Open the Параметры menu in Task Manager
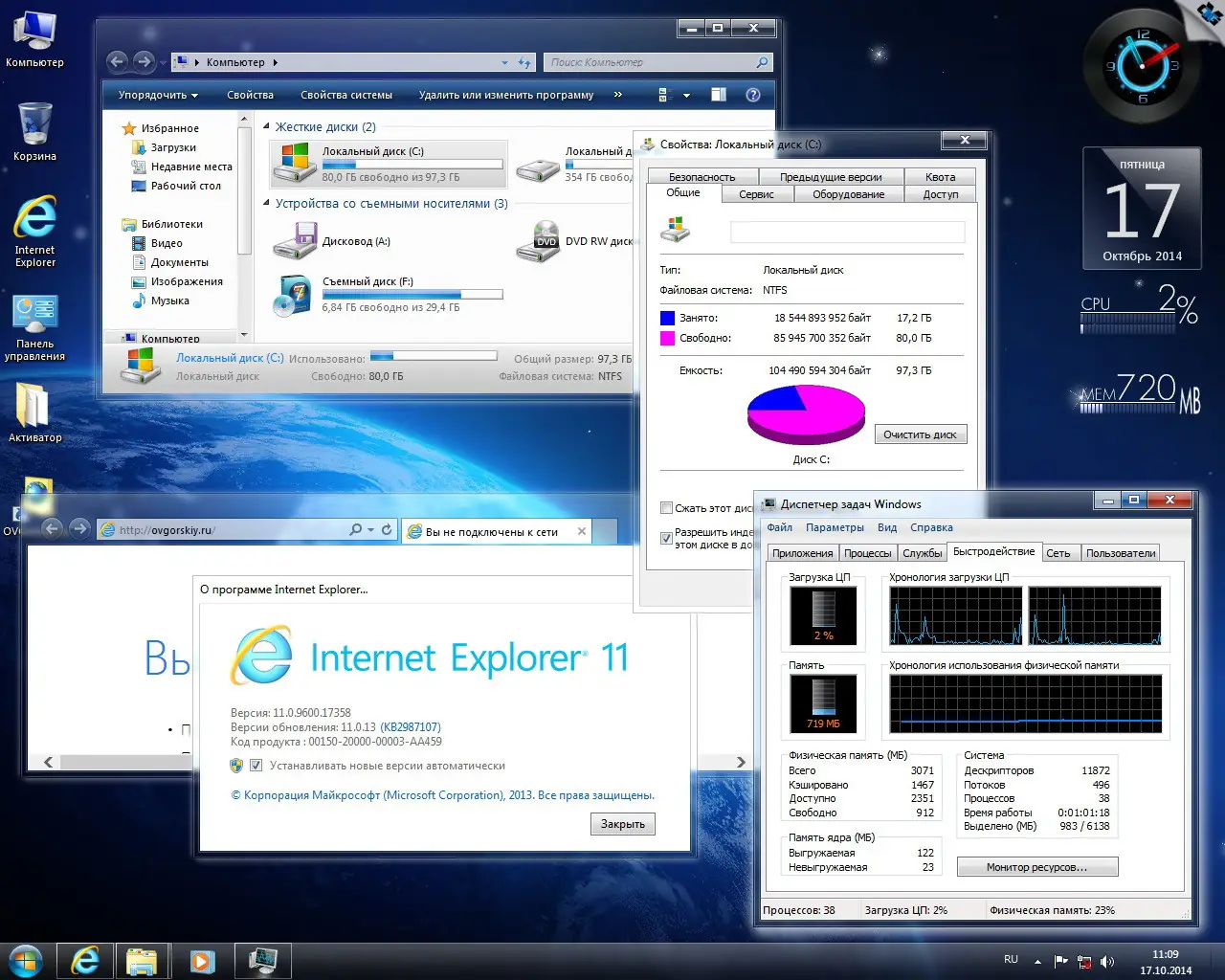Screen dimensions: 1225x980 [x=835, y=527]
